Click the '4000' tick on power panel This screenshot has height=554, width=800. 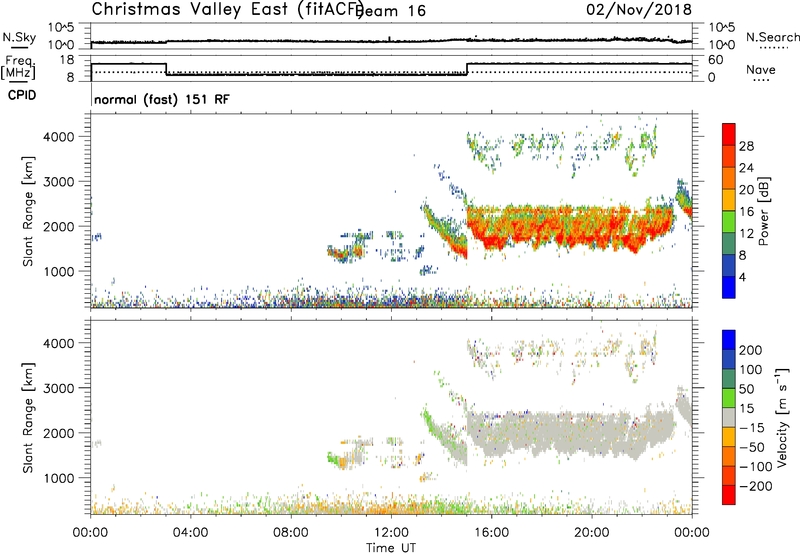pyautogui.click(x=58, y=137)
